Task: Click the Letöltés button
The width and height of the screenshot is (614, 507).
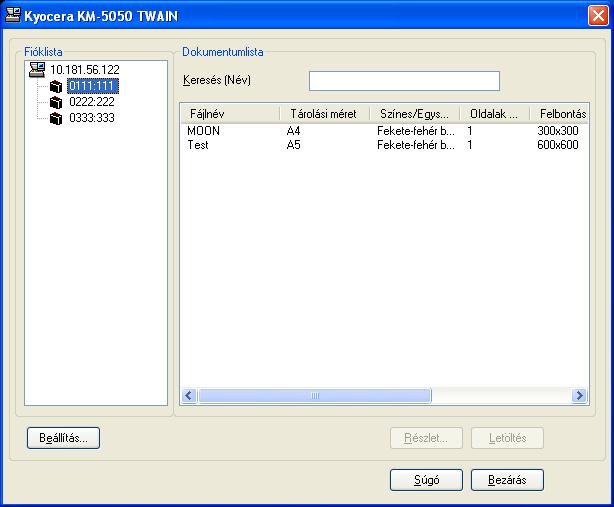Action: coord(507,438)
